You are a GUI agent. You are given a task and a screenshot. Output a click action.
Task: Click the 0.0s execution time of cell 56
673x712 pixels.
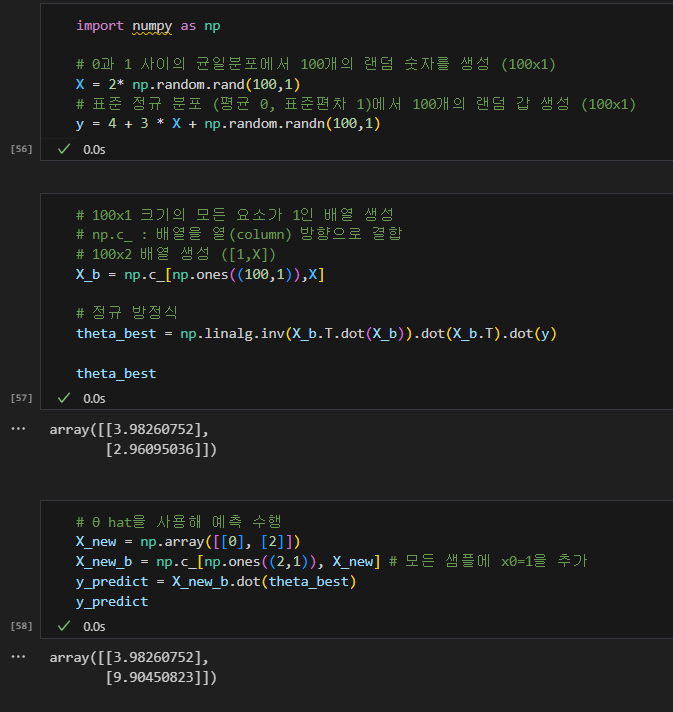coord(94,149)
